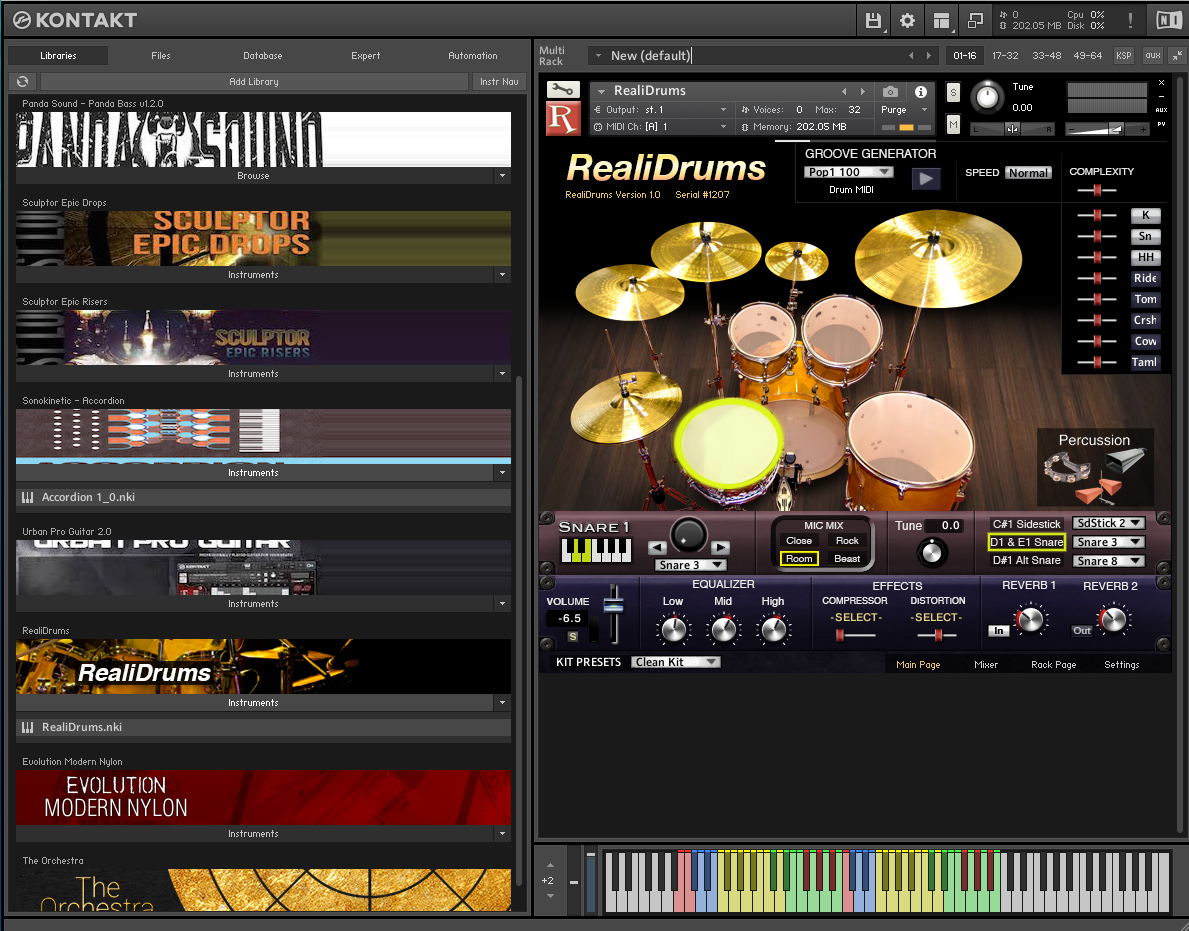Click the Add Library button
Screen dimensions: 1189x931
[254, 81]
